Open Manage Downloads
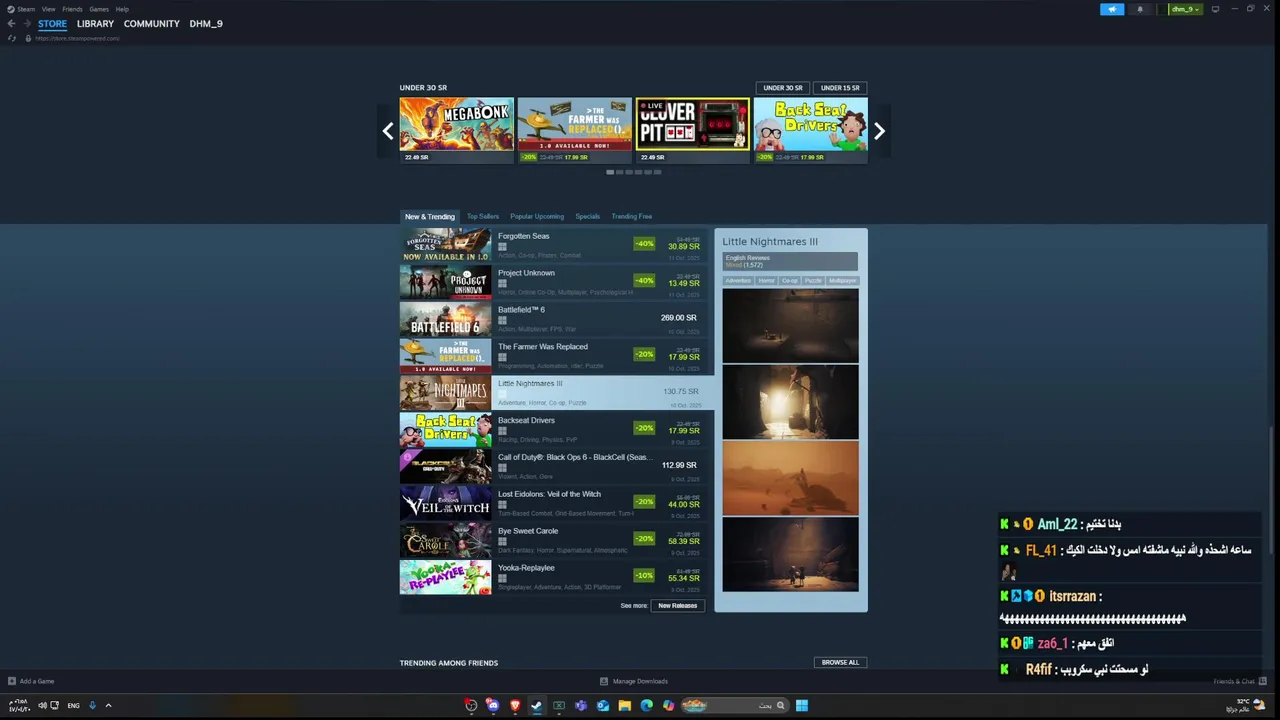 click(x=634, y=681)
